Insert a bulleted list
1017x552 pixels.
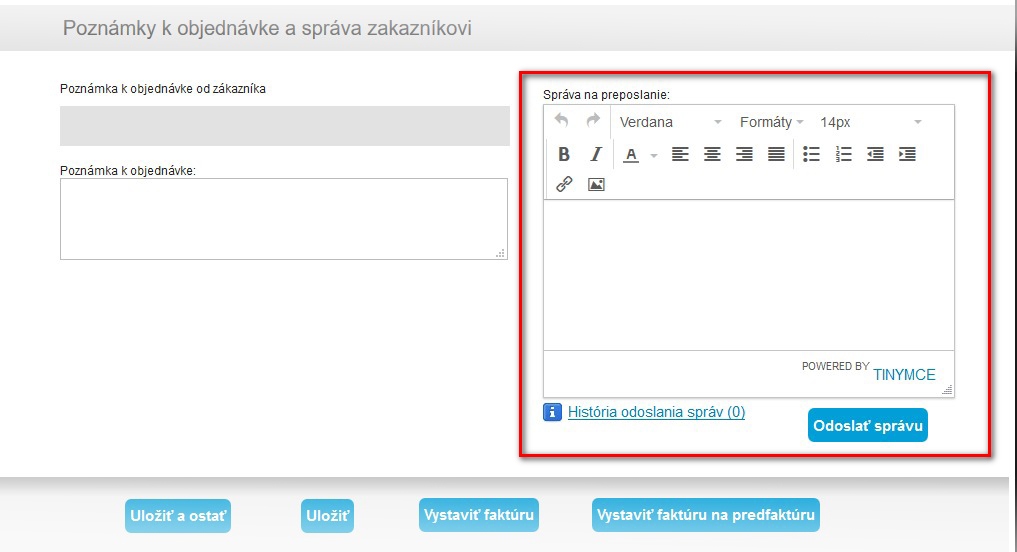(x=812, y=154)
